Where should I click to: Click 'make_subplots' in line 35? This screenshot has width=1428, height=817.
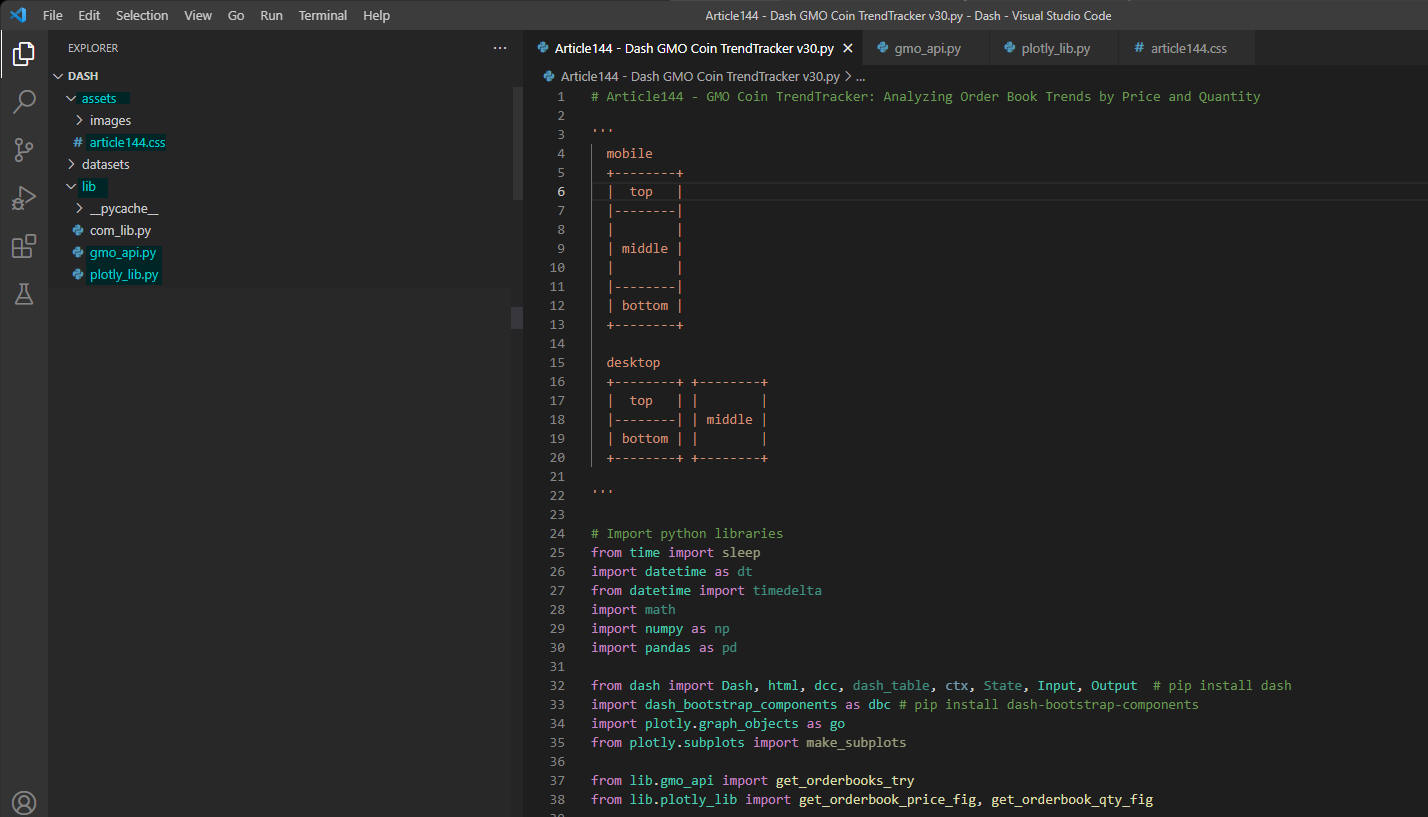coord(856,742)
